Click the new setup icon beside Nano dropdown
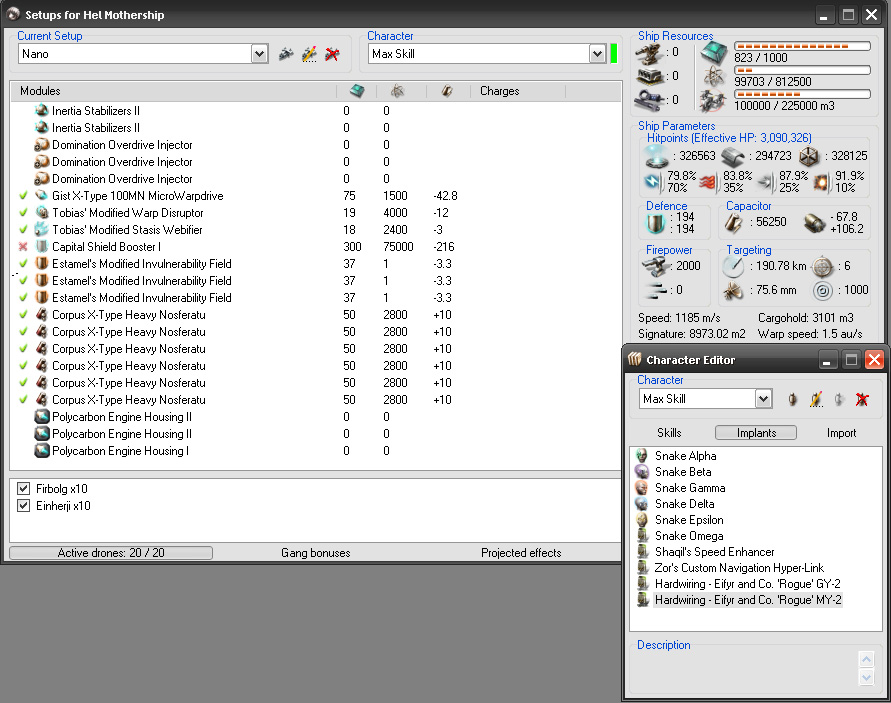Image resolution: width=891 pixels, height=703 pixels. [x=286, y=54]
